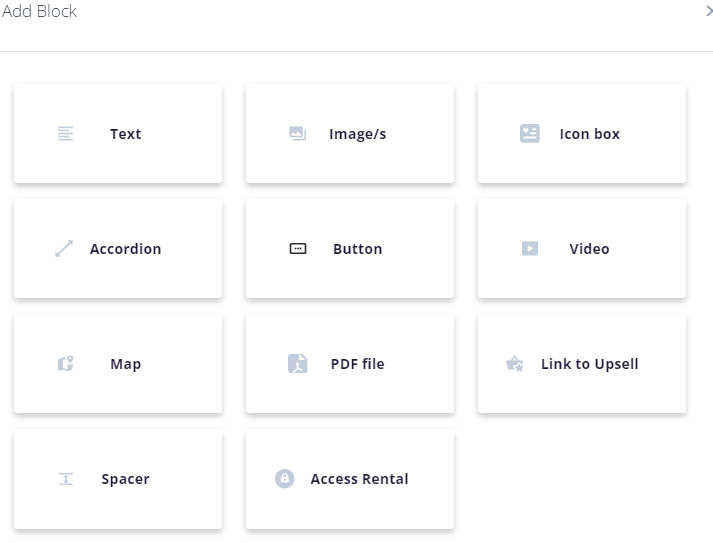Screen dimensions: 713x543
Task: Click the text lines icon
Action: tap(65, 134)
